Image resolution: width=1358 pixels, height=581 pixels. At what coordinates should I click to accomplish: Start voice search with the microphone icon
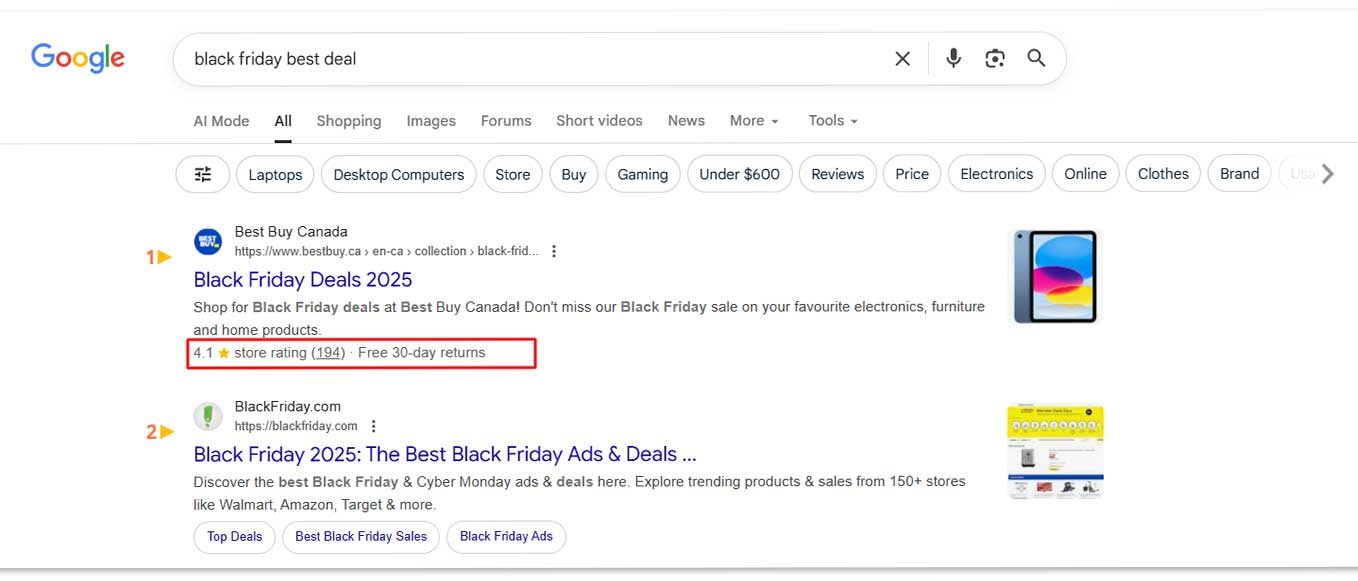pyautogui.click(x=953, y=59)
